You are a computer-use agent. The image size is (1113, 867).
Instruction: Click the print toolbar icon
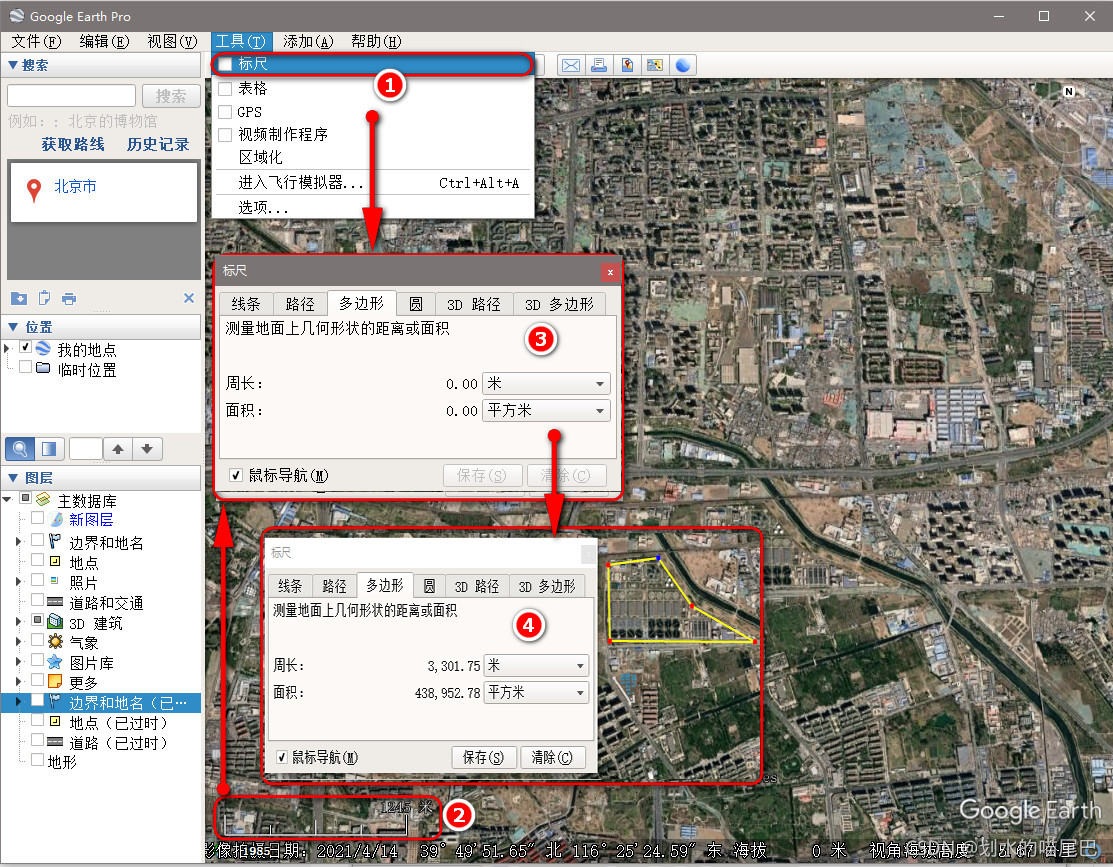point(599,65)
